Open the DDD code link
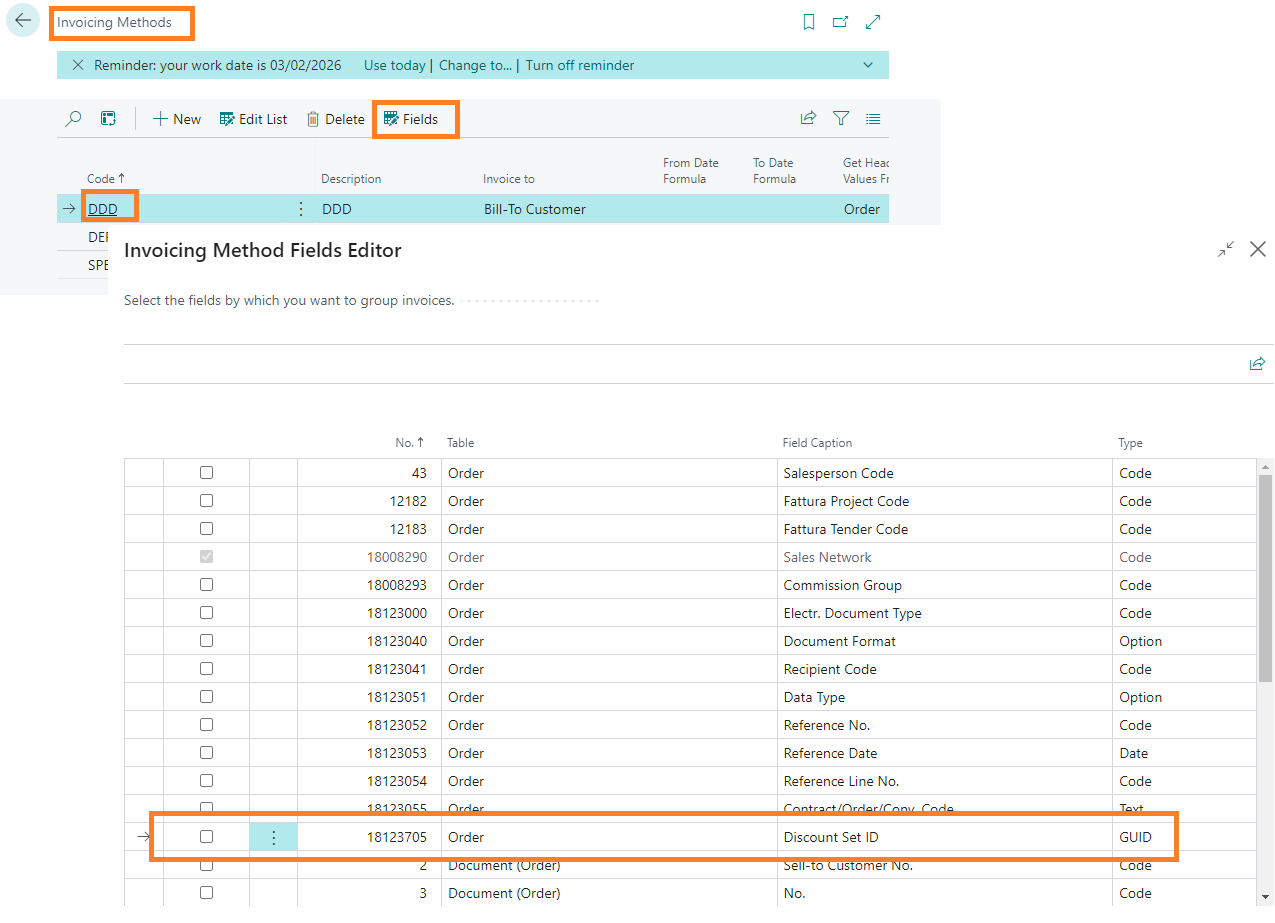The height and width of the screenshot is (923, 1275). click(x=103, y=209)
